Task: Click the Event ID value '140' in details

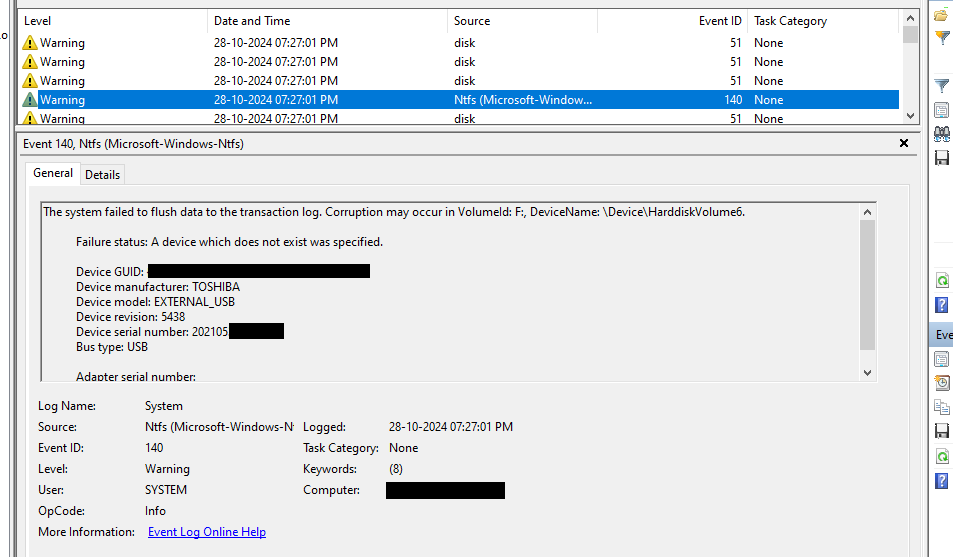Action: (x=154, y=448)
